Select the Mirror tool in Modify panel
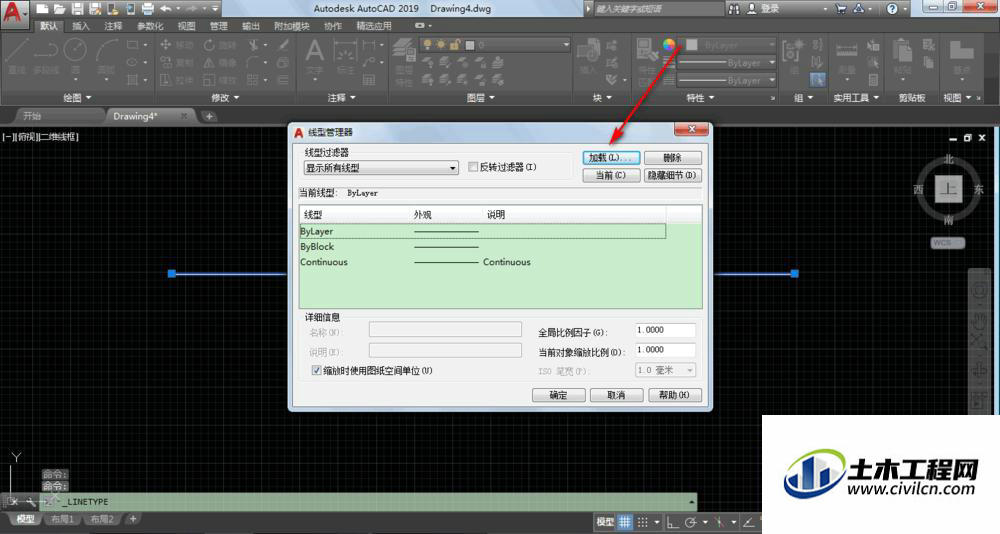Screen dimensions: 1000x534 [x=219, y=63]
